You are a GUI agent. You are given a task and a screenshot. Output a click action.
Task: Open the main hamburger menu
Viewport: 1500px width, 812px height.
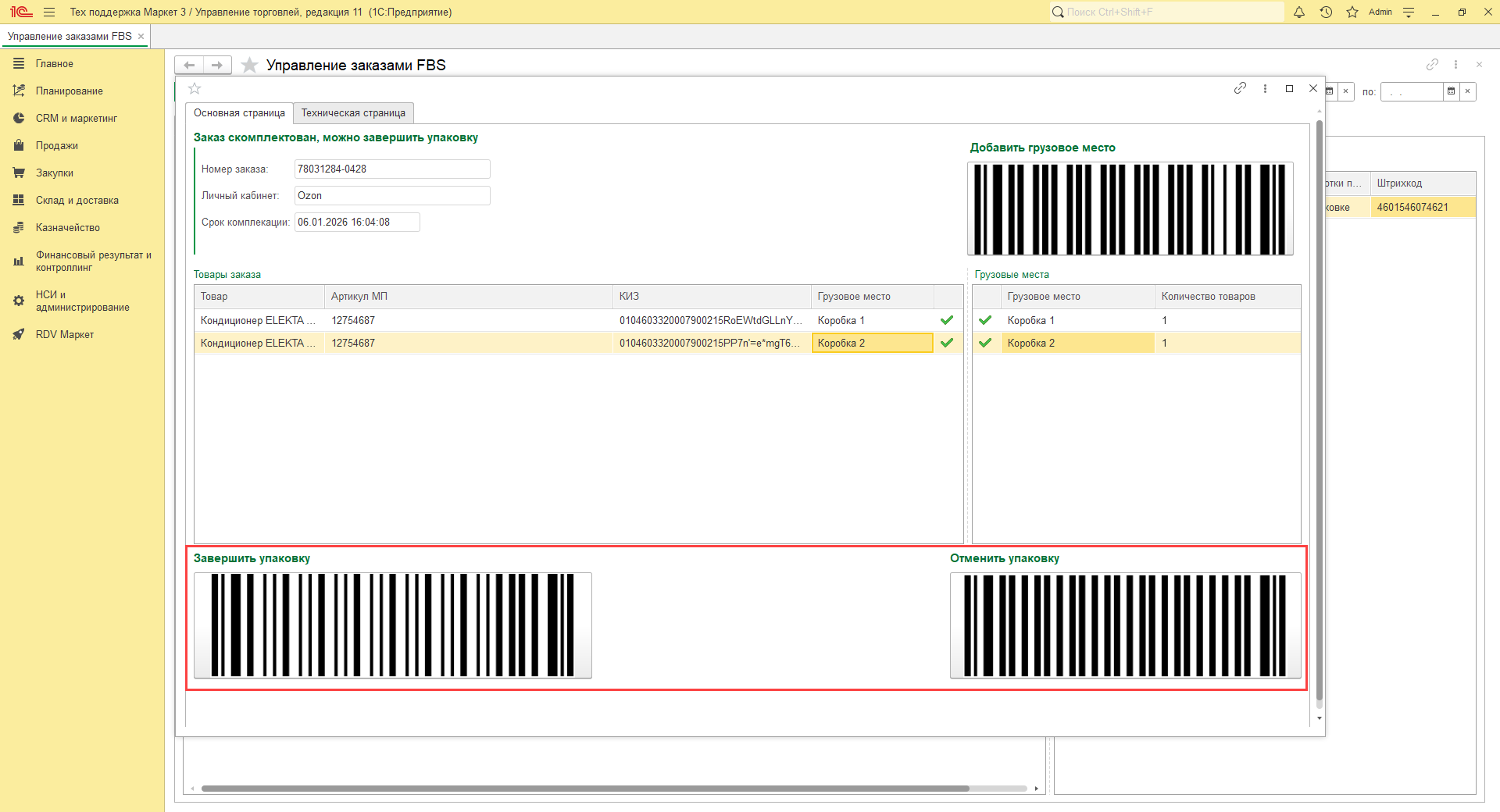pos(49,12)
